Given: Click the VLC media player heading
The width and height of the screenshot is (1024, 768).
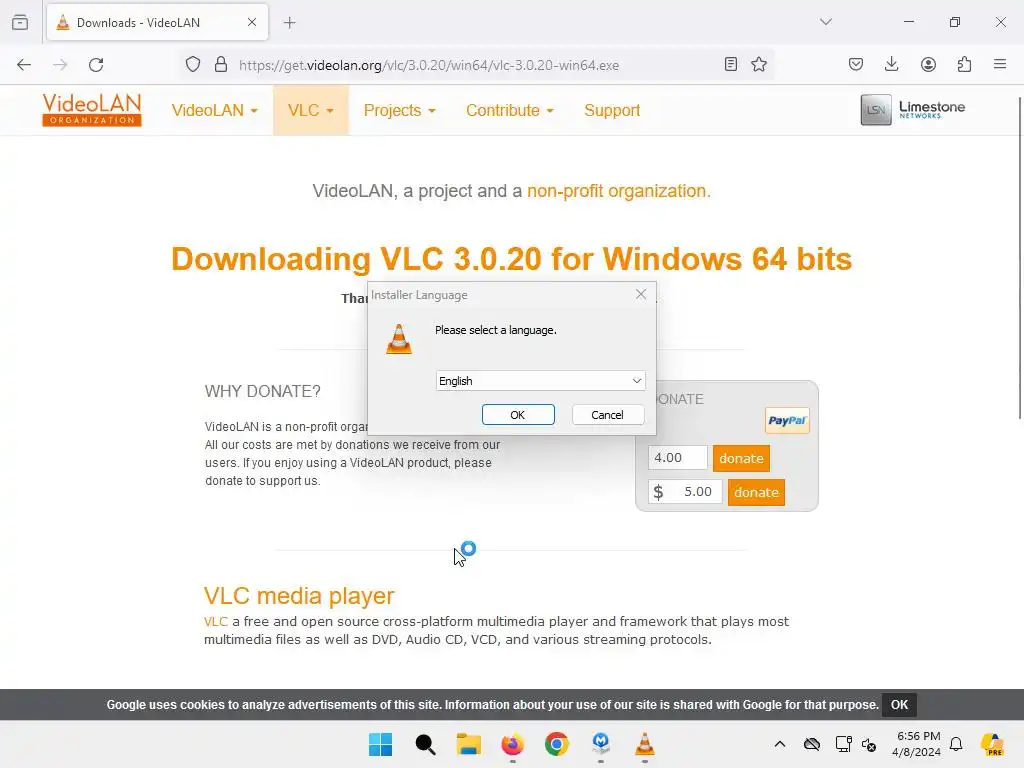Looking at the screenshot, I should pyautogui.click(x=299, y=596).
